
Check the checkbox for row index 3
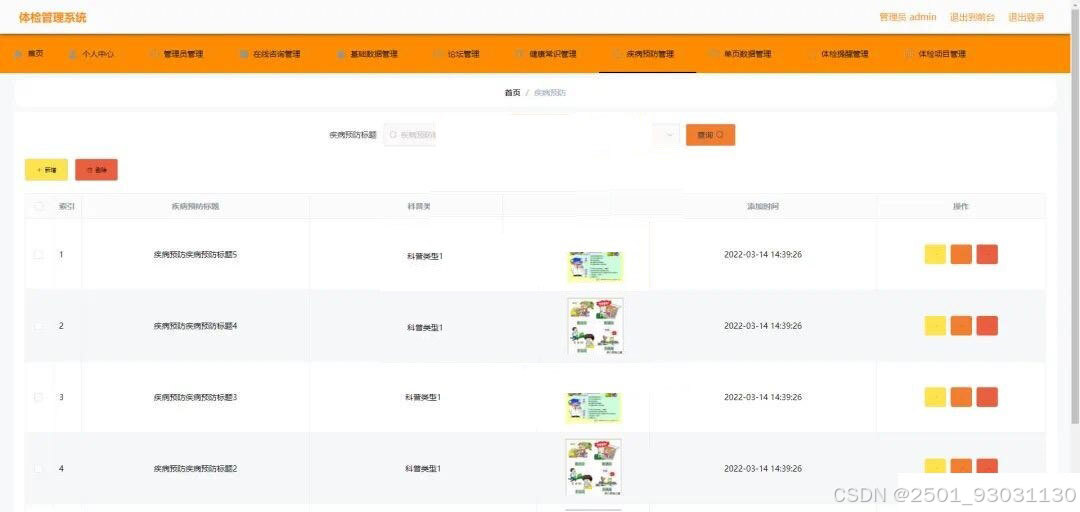tap(39, 397)
